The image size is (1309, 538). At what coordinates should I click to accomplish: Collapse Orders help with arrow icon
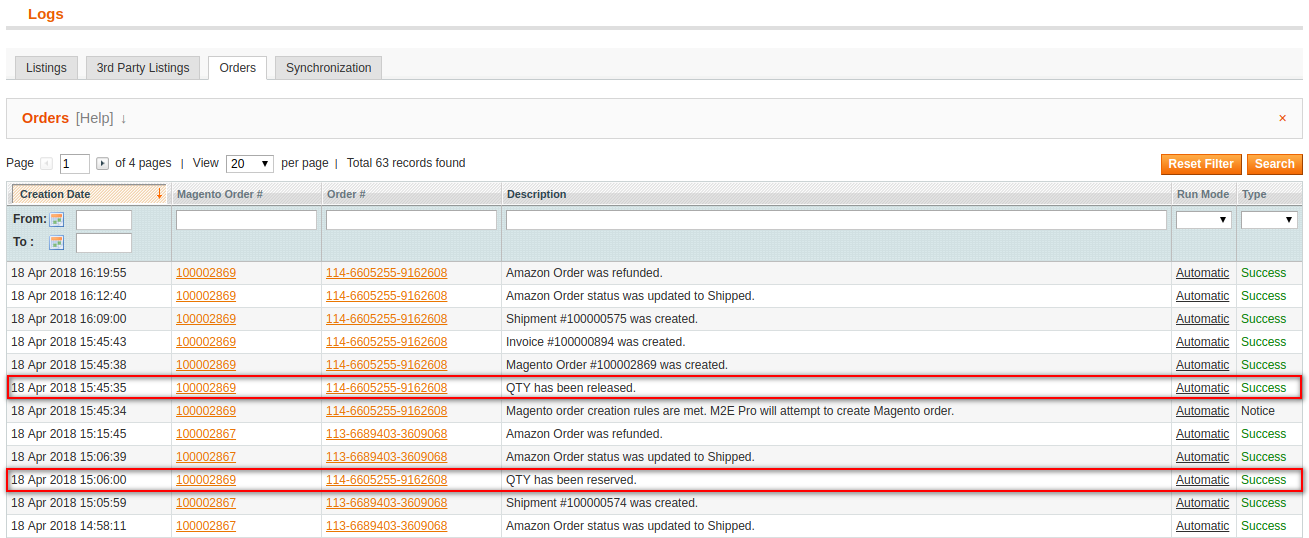[x=124, y=119]
